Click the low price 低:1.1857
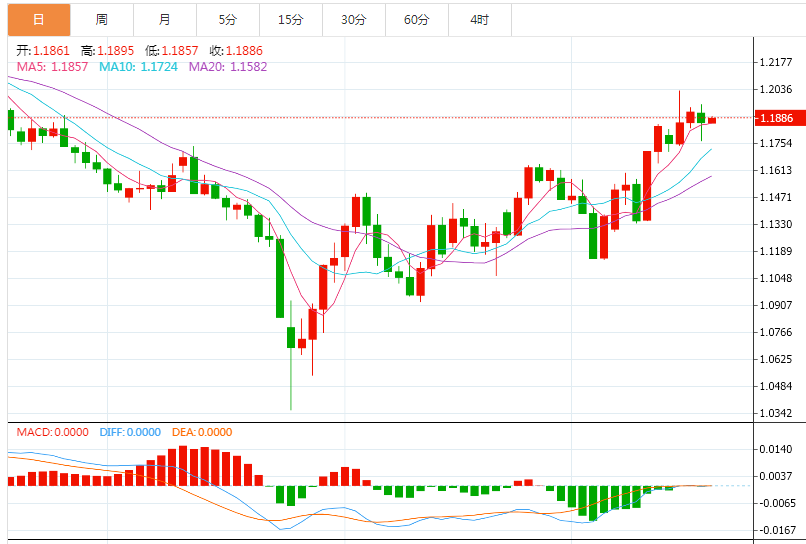 point(171,50)
